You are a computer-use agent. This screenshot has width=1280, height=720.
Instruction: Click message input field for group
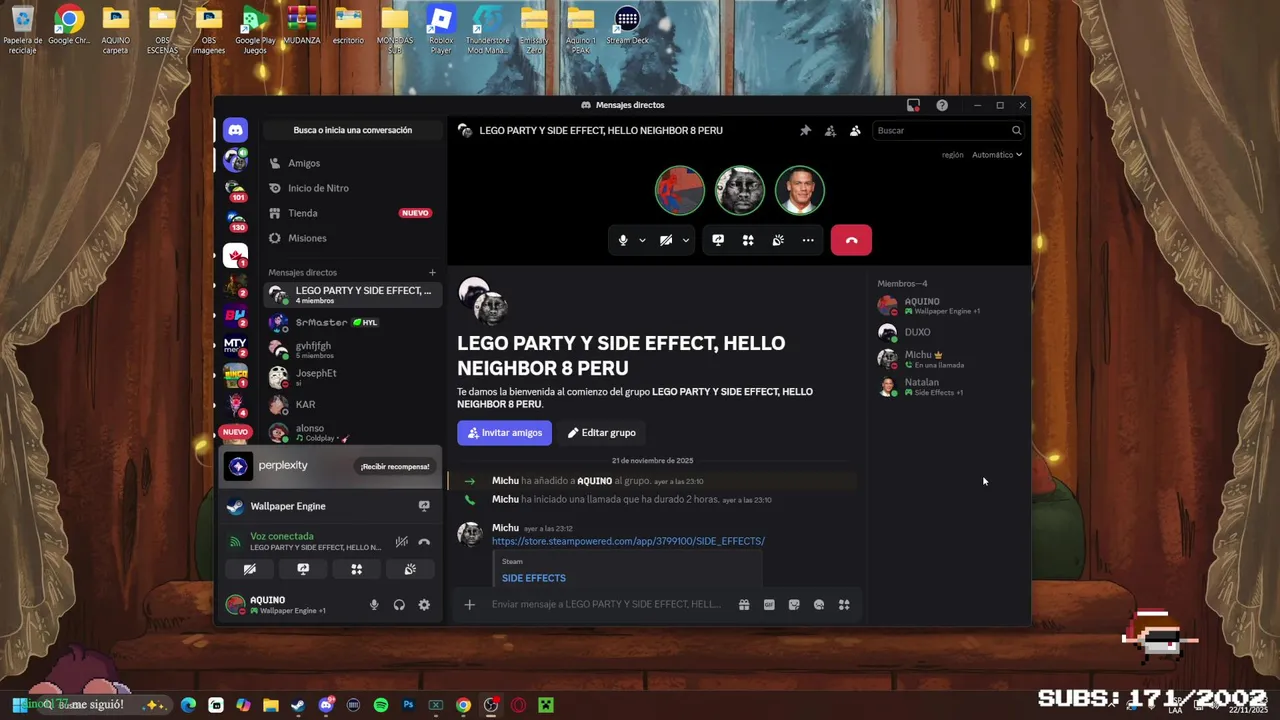pos(605,605)
